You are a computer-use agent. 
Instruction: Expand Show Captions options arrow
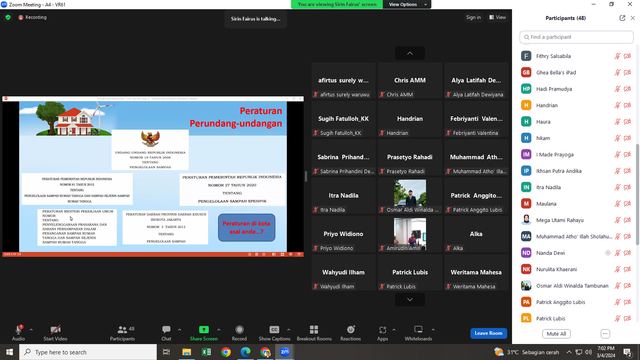(289, 330)
